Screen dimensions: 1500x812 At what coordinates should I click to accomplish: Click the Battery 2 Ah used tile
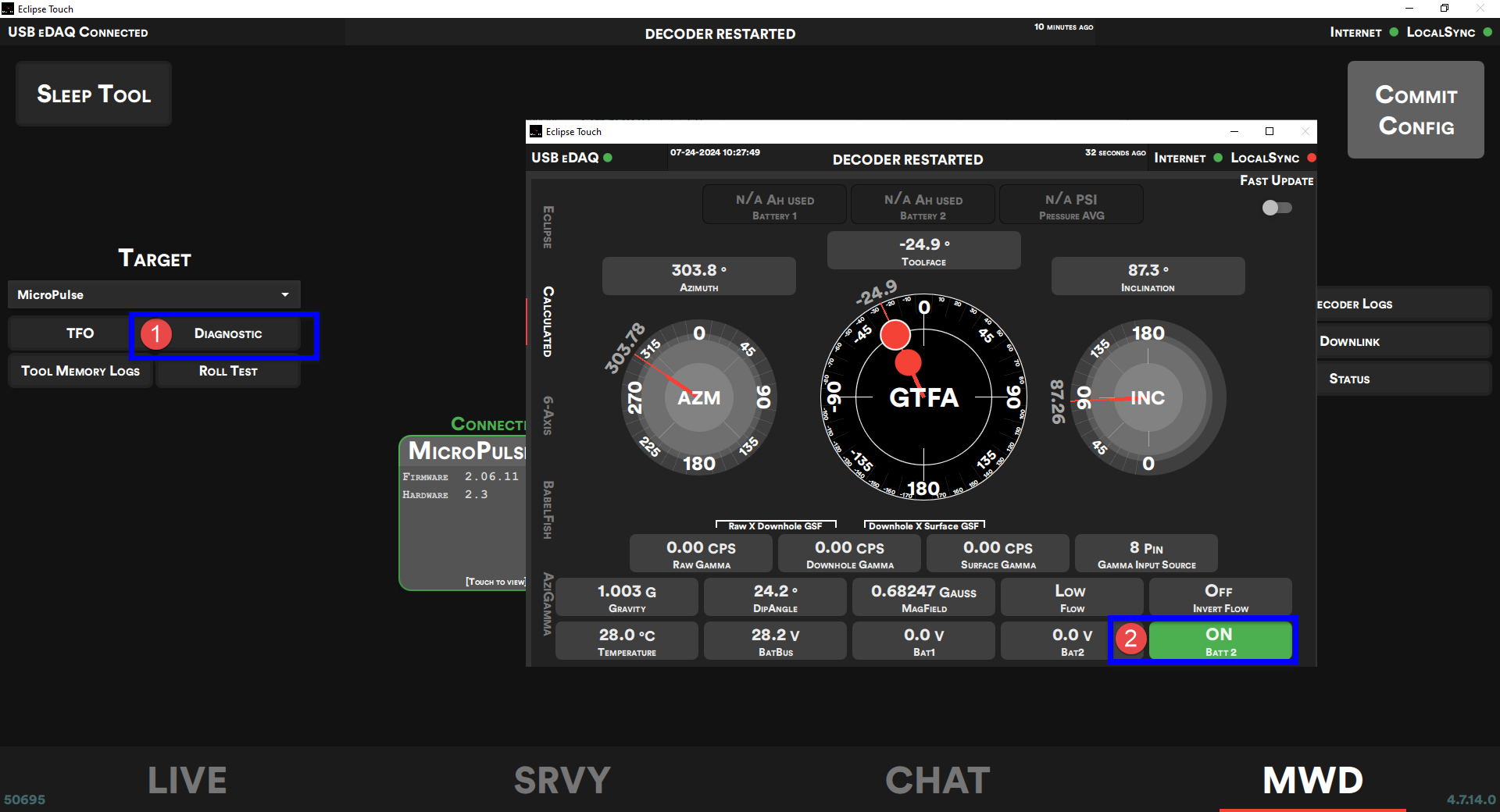click(923, 205)
